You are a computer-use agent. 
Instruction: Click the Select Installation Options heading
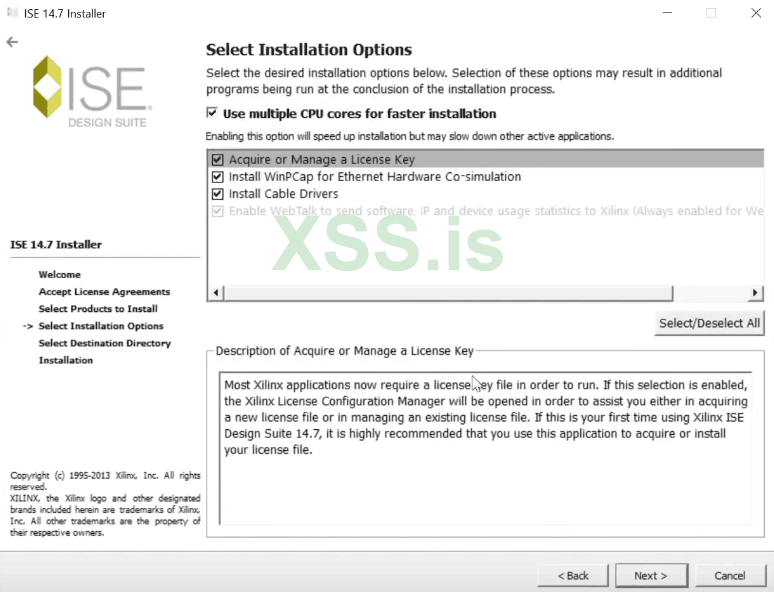point(309,49)
